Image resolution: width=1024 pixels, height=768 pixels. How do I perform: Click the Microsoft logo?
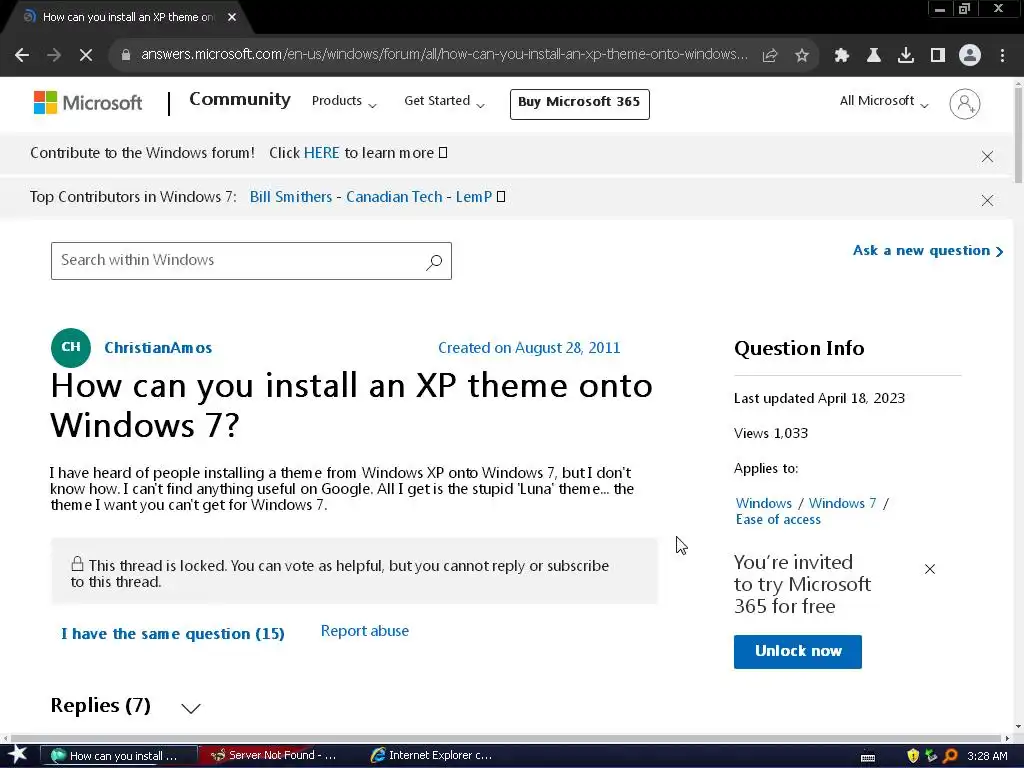[88, 103]
